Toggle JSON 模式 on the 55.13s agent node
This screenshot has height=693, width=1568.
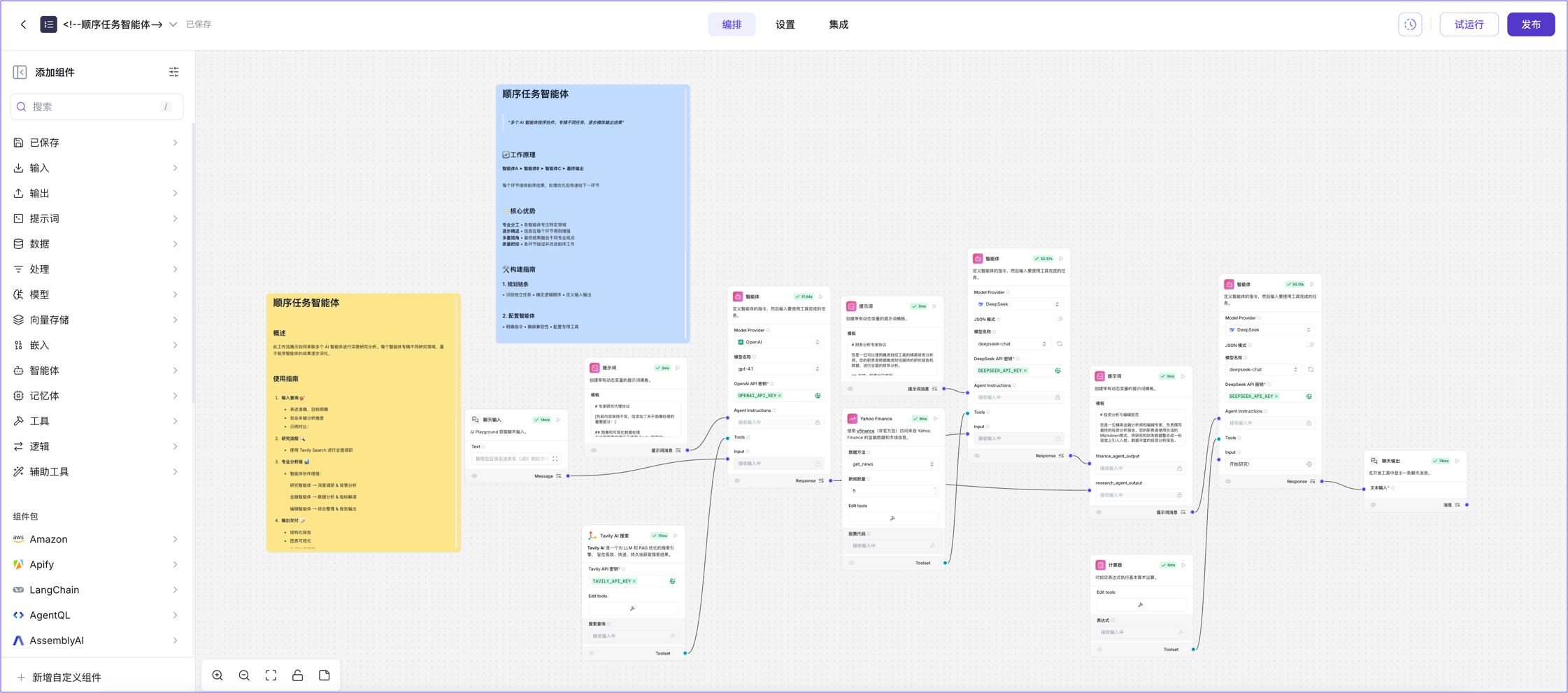(x=1310, y=345)
